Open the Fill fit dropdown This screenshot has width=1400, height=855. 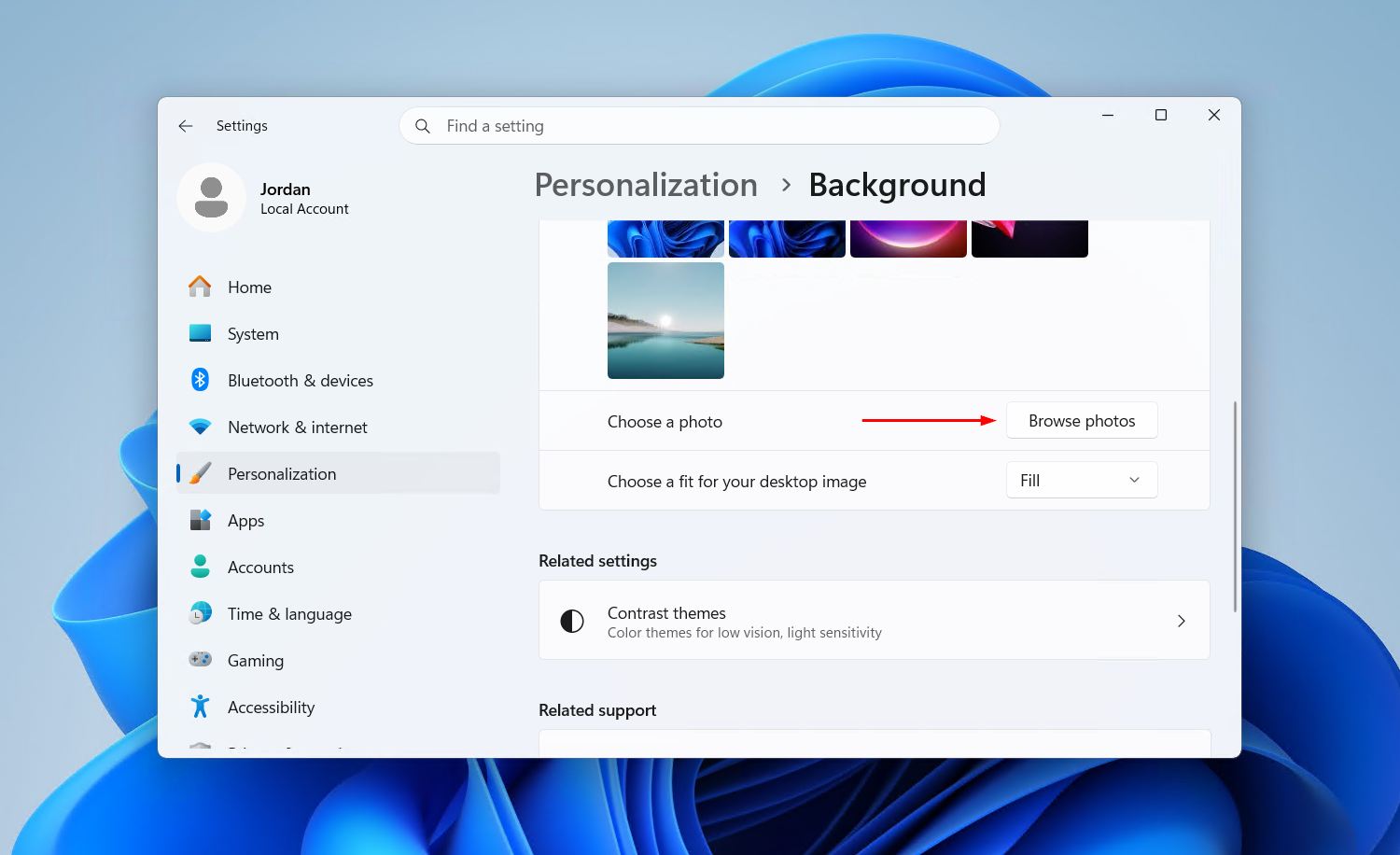click(1082, 481)
